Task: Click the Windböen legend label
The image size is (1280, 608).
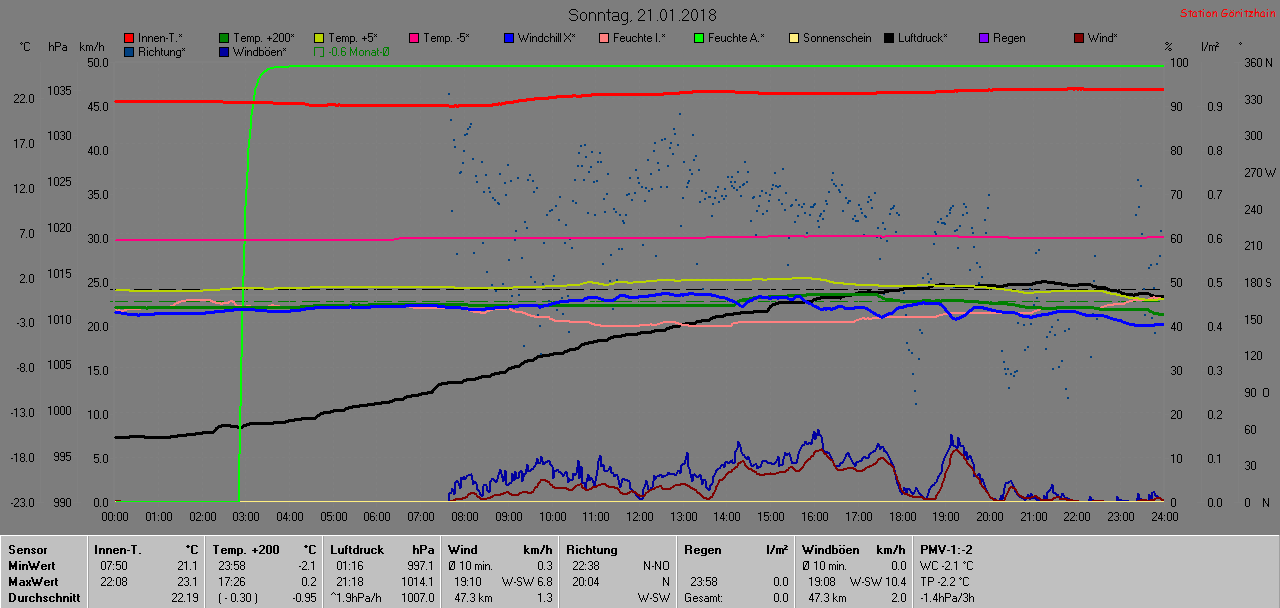Action: (x=259, y=52)
